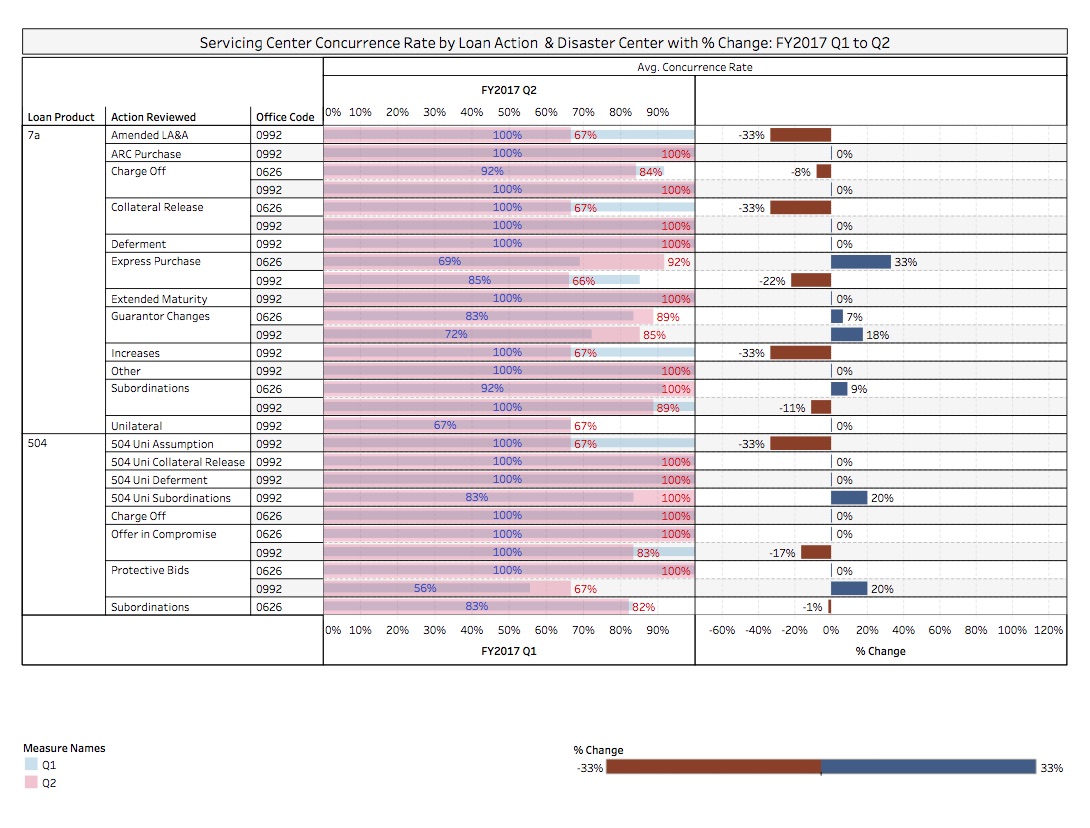This screenshot has width=1090, height=828.
Task: Click the % Change axis title under chart
Action: pyautogui.click(x=880, y=651)
